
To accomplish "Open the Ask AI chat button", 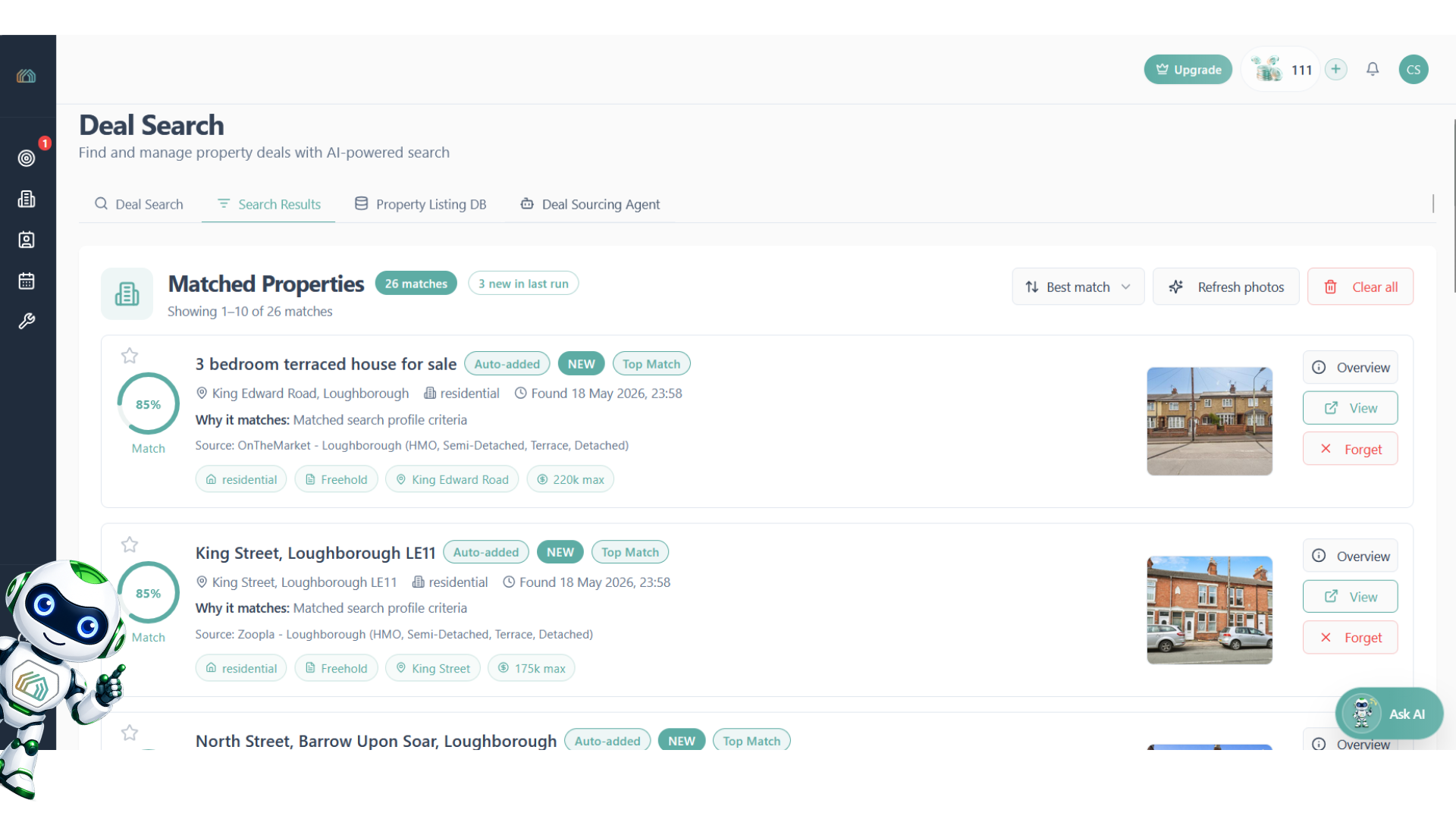I will pyautogui.click(x=1389, y=714).
